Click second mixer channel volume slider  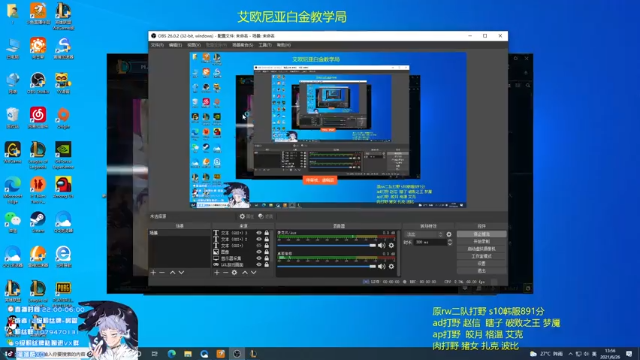(327, 266)
